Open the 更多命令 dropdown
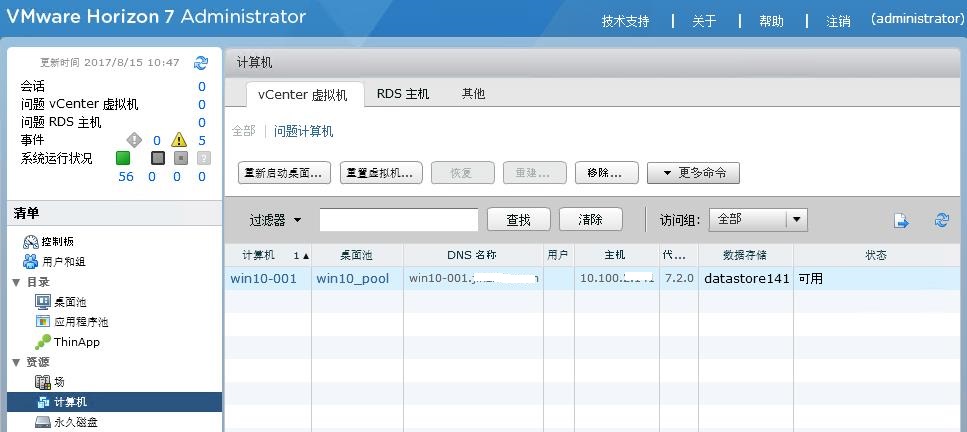 click(x=693, y=173)
